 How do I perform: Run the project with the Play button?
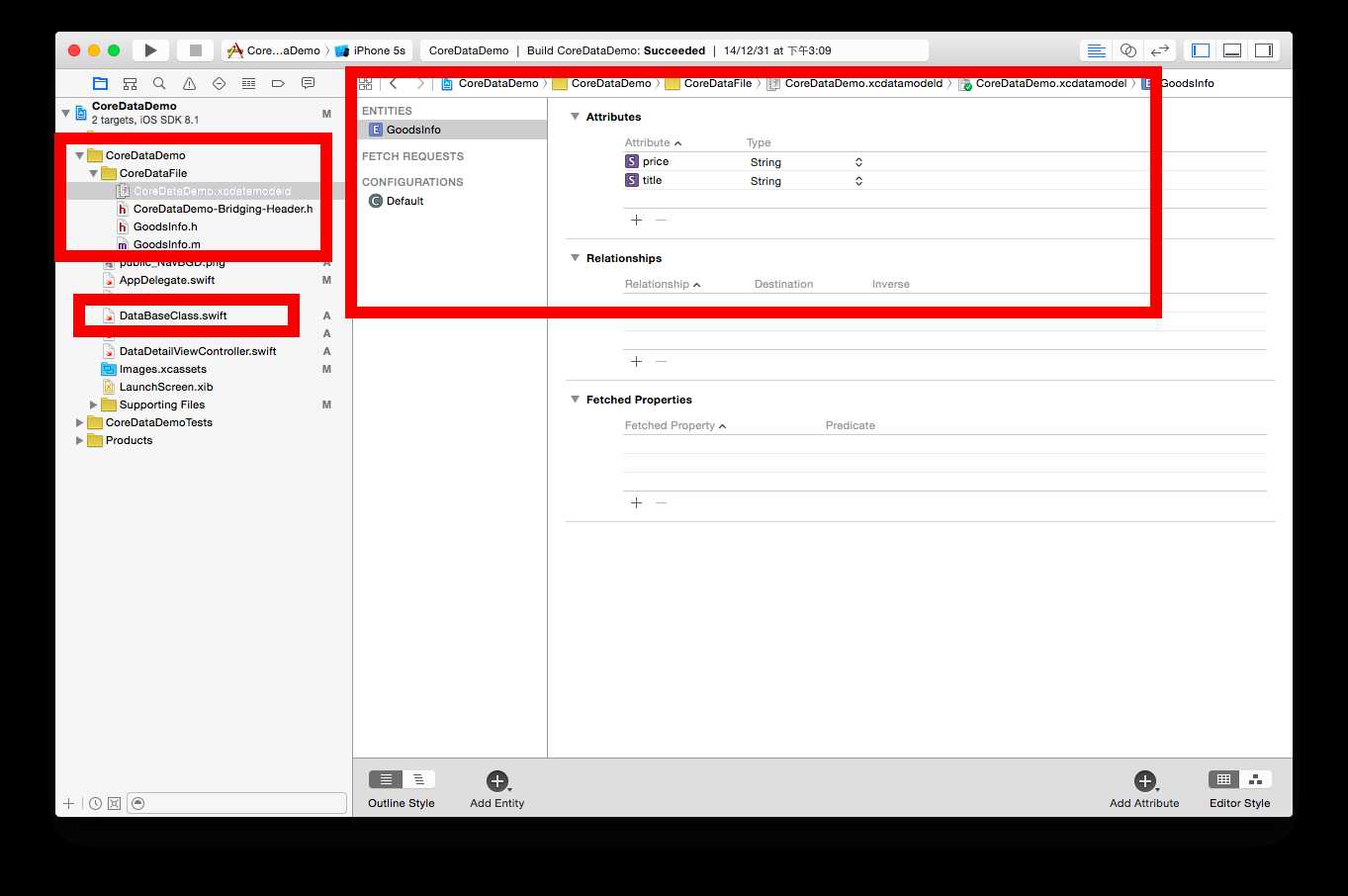(150, 50)
